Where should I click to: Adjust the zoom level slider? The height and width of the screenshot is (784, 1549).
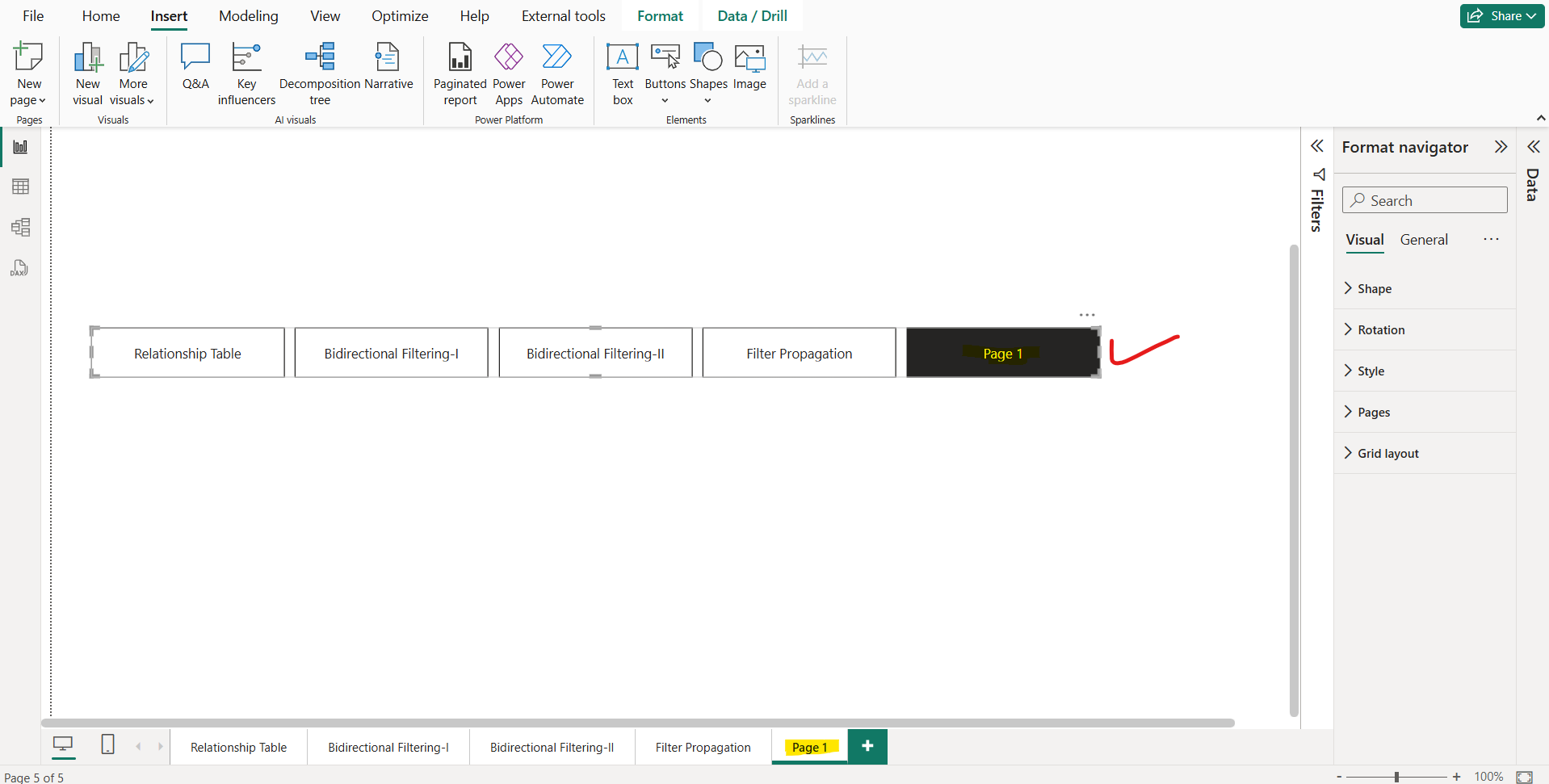coord(1398,777)
